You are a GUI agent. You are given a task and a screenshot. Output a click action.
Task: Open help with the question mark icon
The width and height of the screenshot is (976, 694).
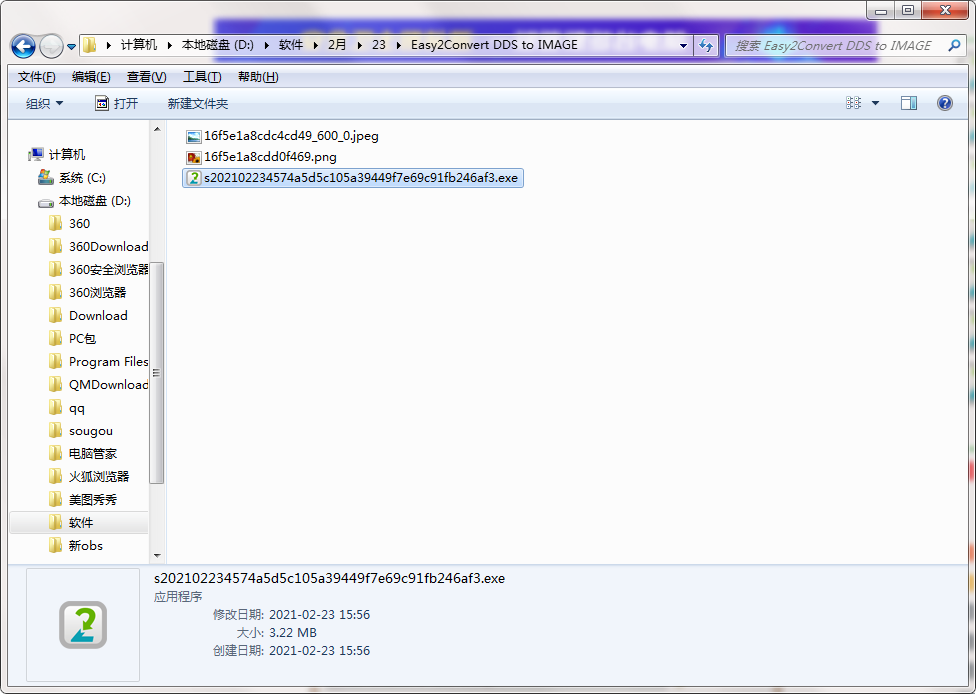pyautogui.click(x=944, y=103)
